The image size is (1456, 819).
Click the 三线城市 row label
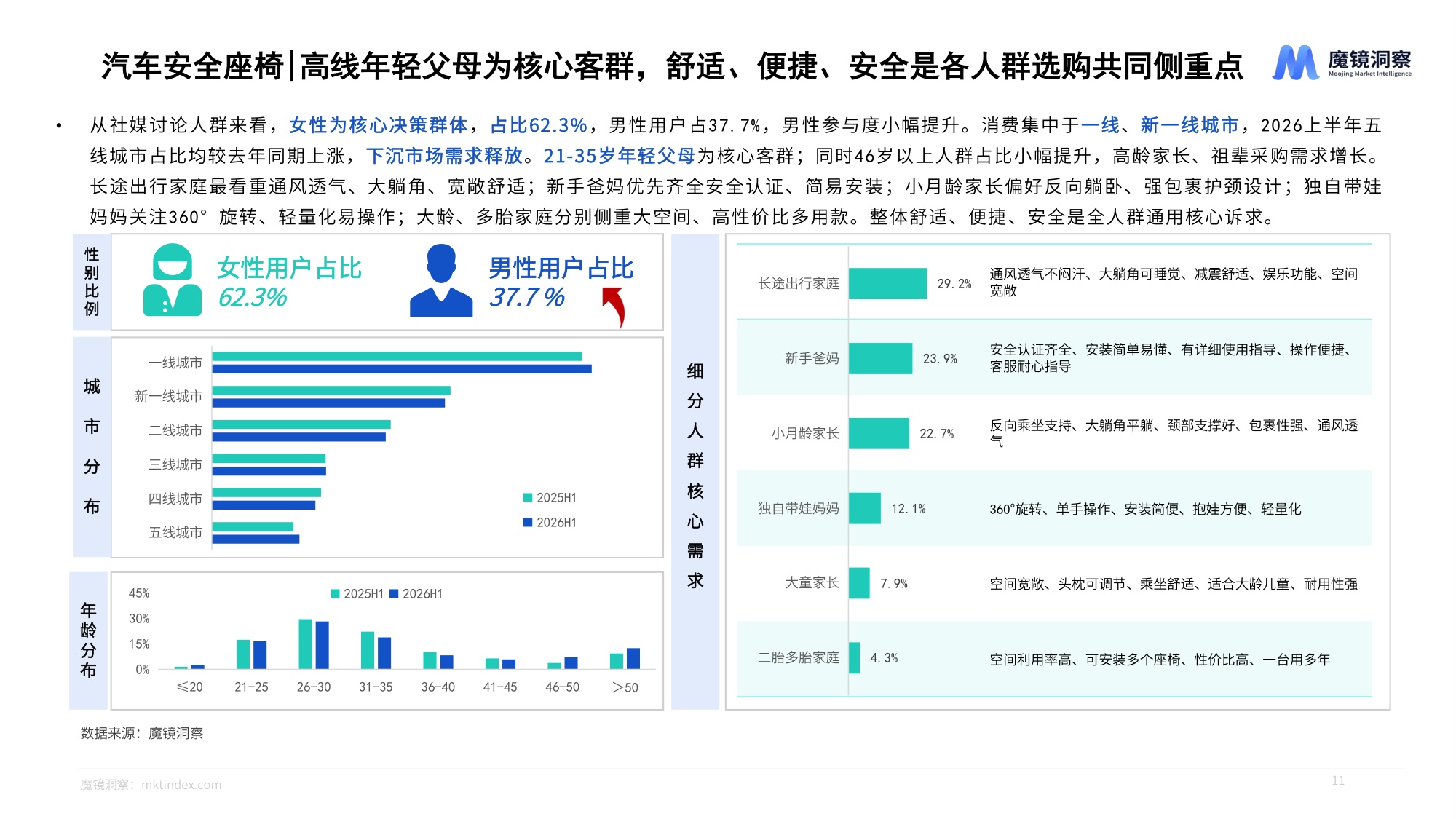[175, 464]
